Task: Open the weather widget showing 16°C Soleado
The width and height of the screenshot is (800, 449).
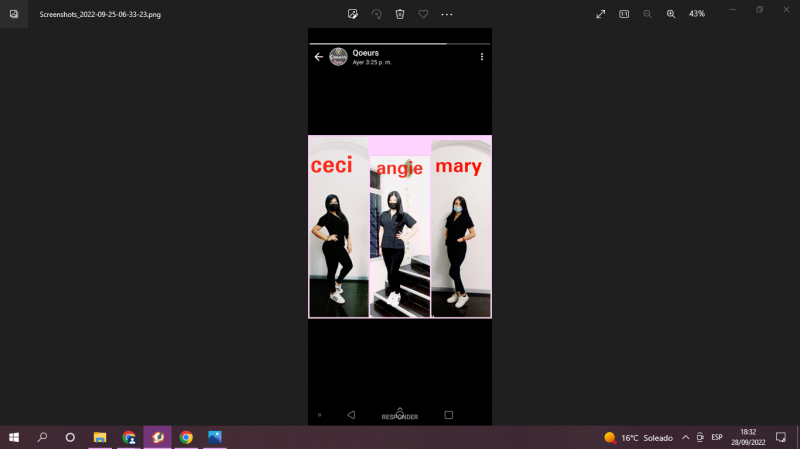Action: coord(638,437)
